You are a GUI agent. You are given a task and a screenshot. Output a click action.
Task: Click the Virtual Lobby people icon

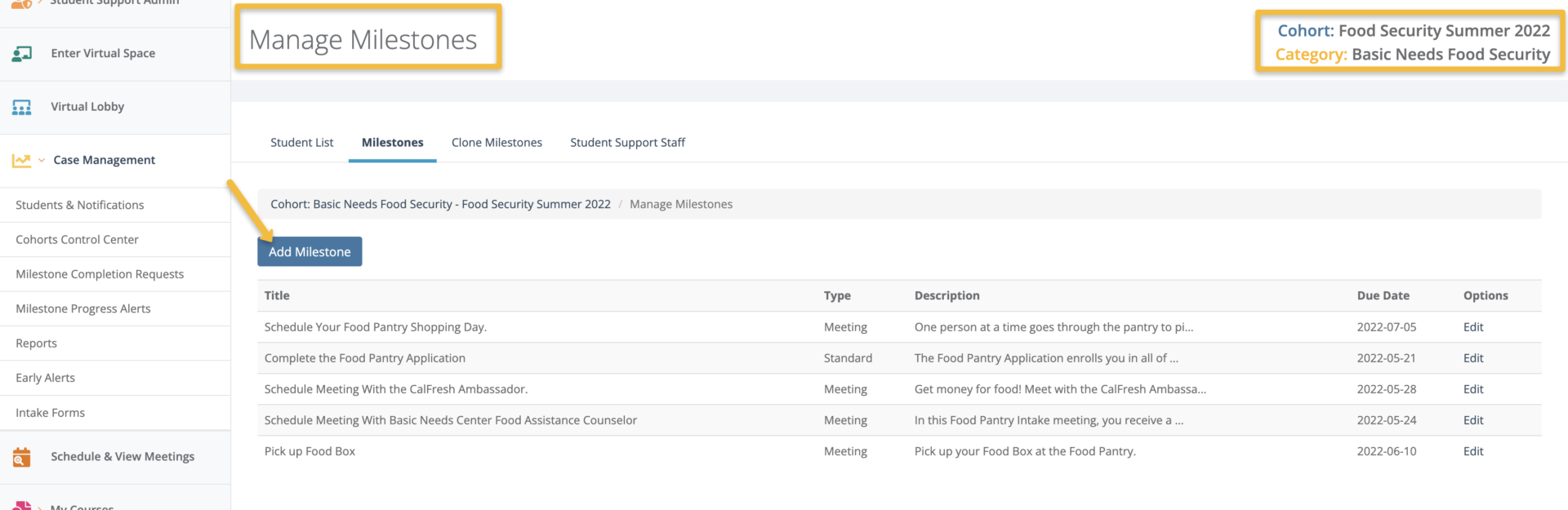pyautogui.click(x=22, y=108)
